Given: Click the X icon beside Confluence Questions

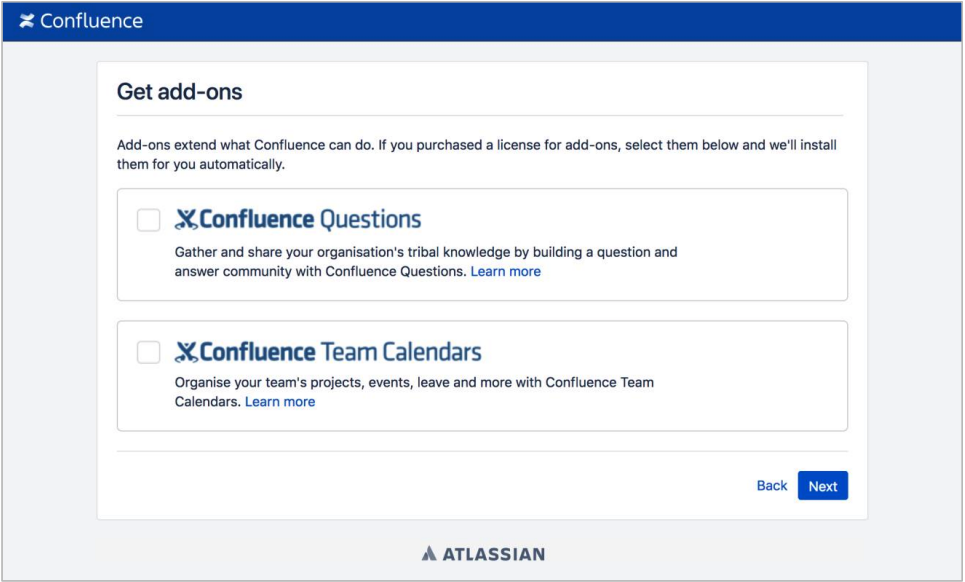Looking at the screenshot, I should click(x=186, y=220).
